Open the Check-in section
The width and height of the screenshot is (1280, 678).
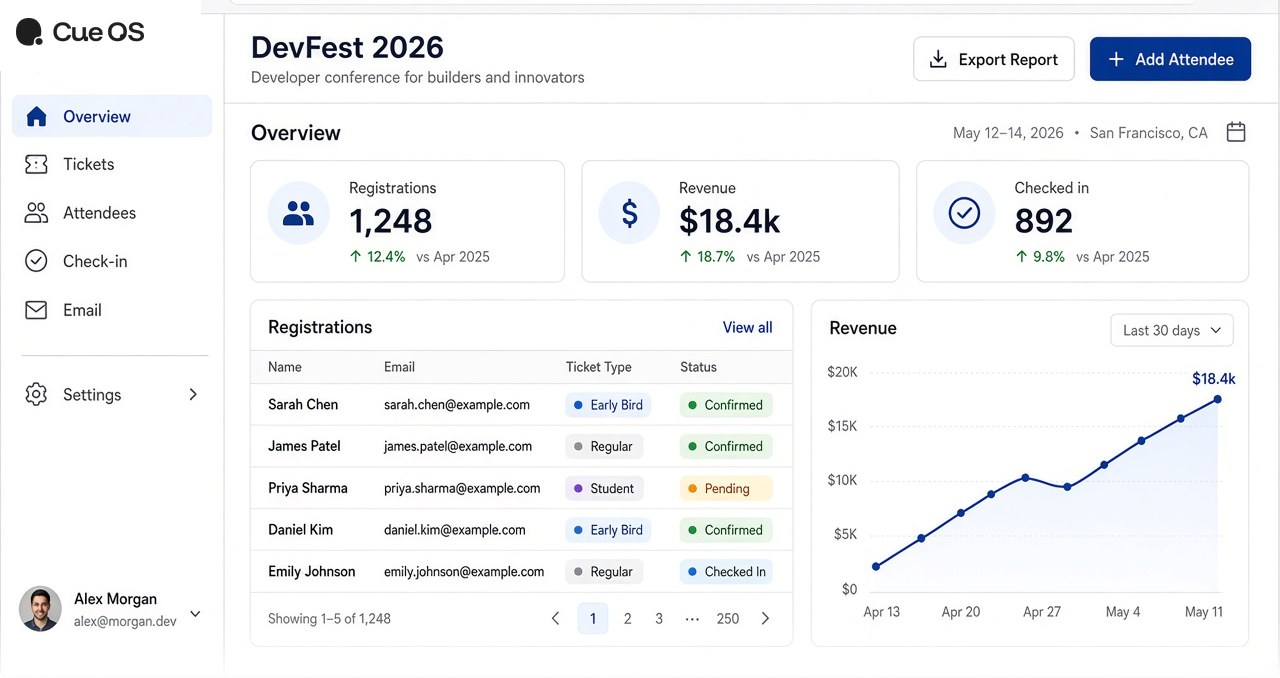112,261
